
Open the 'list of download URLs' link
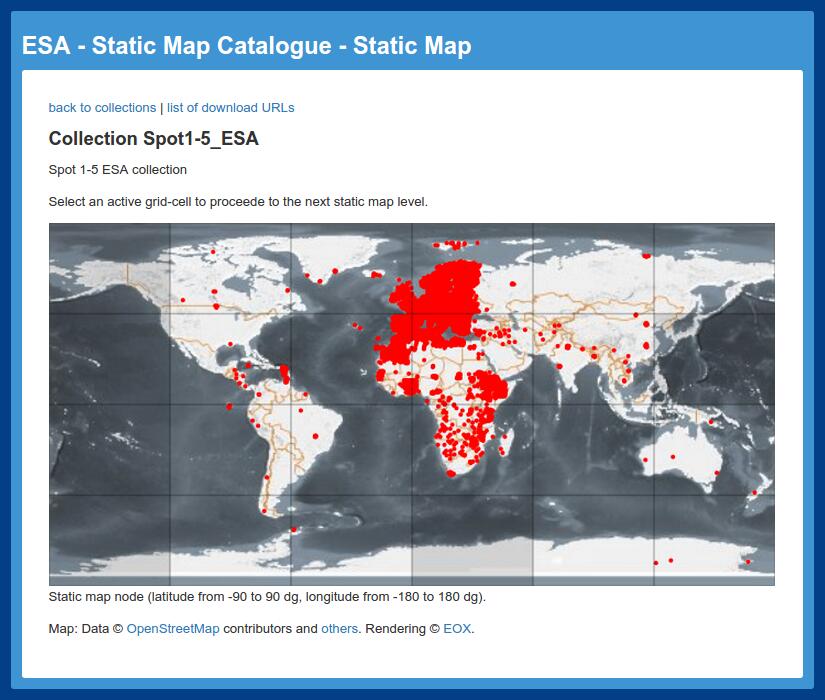pos(230,107)
